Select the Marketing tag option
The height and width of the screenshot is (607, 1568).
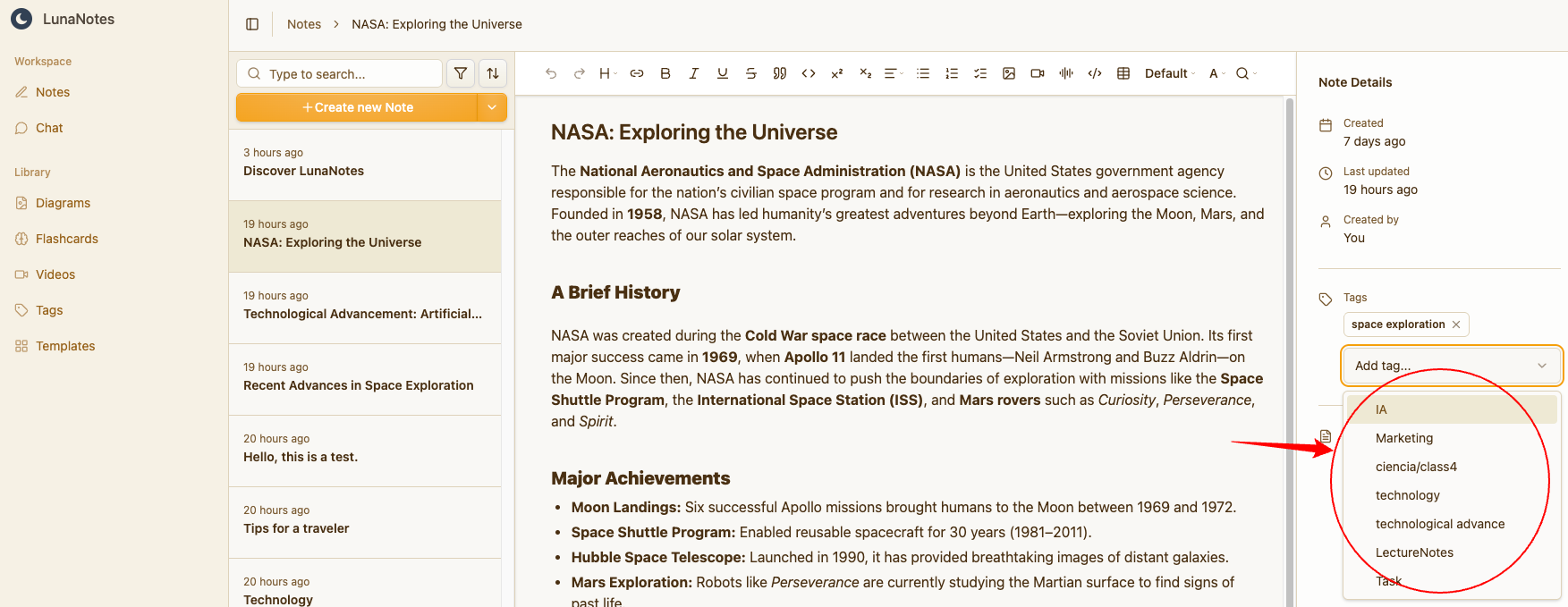pyautogui.click(x=1404, y=438)
